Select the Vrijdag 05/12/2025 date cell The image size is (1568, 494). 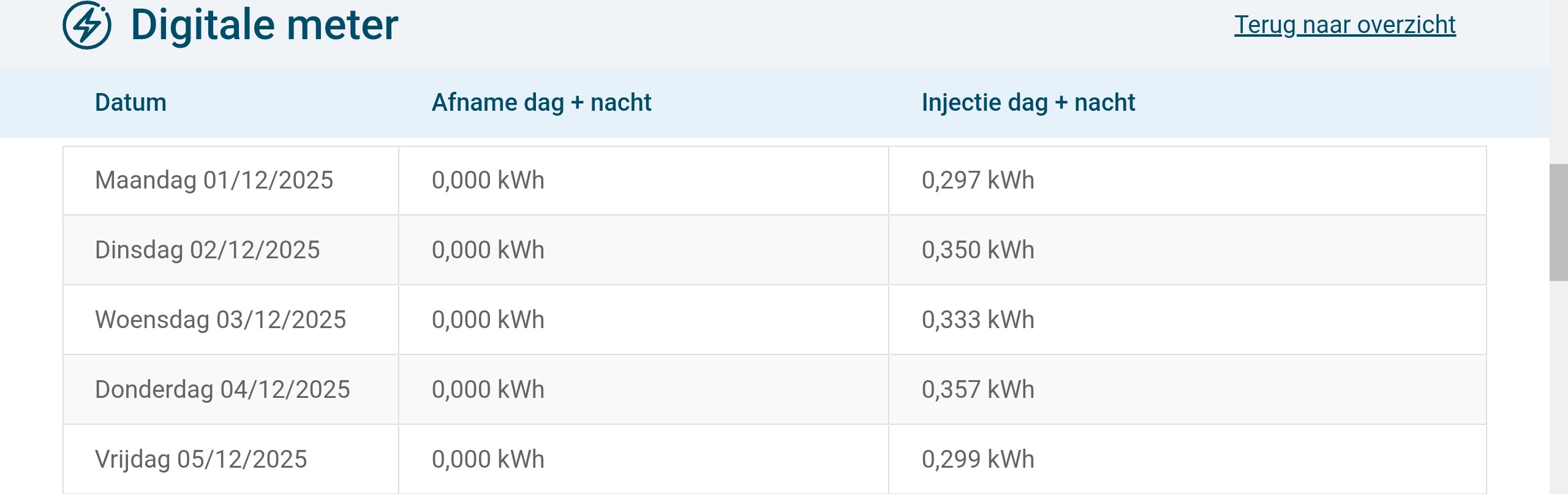201,460
